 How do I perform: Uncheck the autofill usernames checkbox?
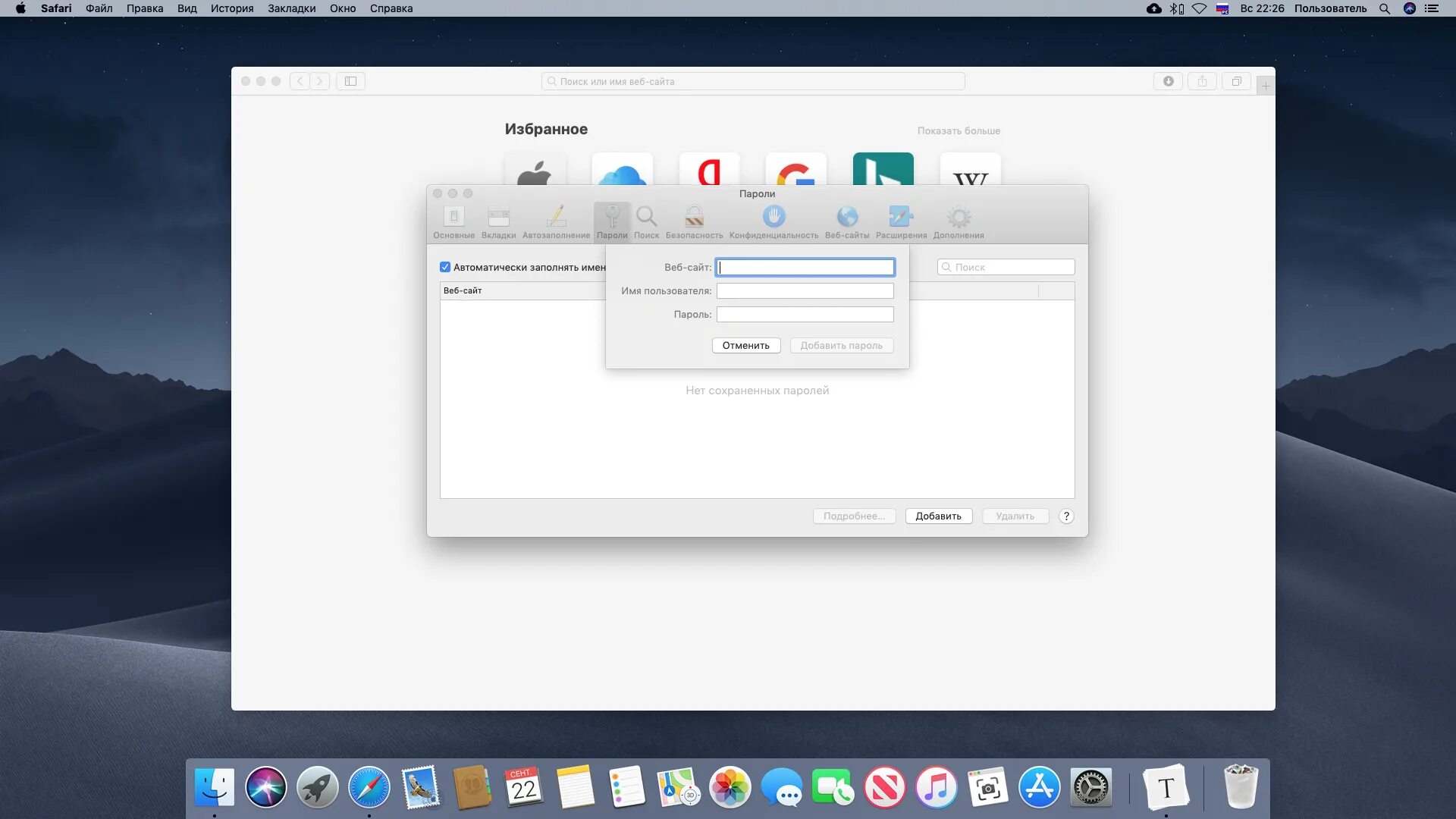pyautogui.click(x=445, y=267)
